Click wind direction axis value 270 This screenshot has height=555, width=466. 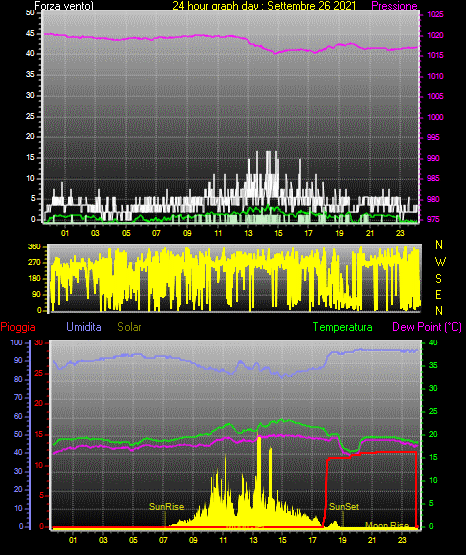coord(34,263)
